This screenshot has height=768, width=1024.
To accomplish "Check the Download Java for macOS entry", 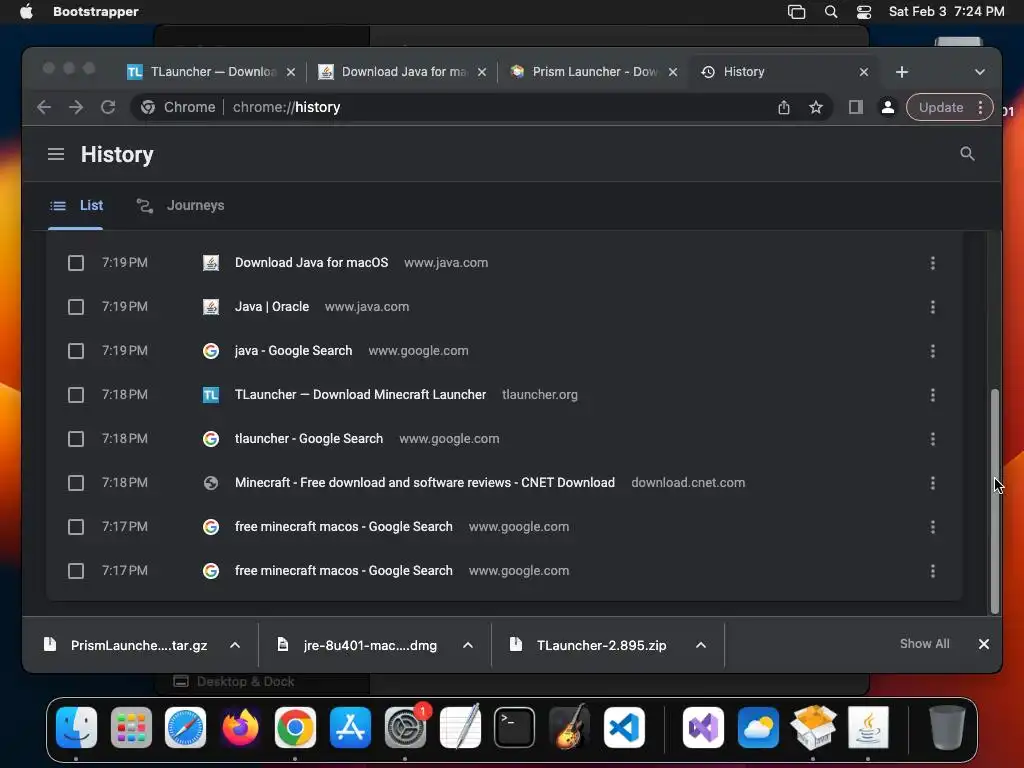I will click(76, 263).
